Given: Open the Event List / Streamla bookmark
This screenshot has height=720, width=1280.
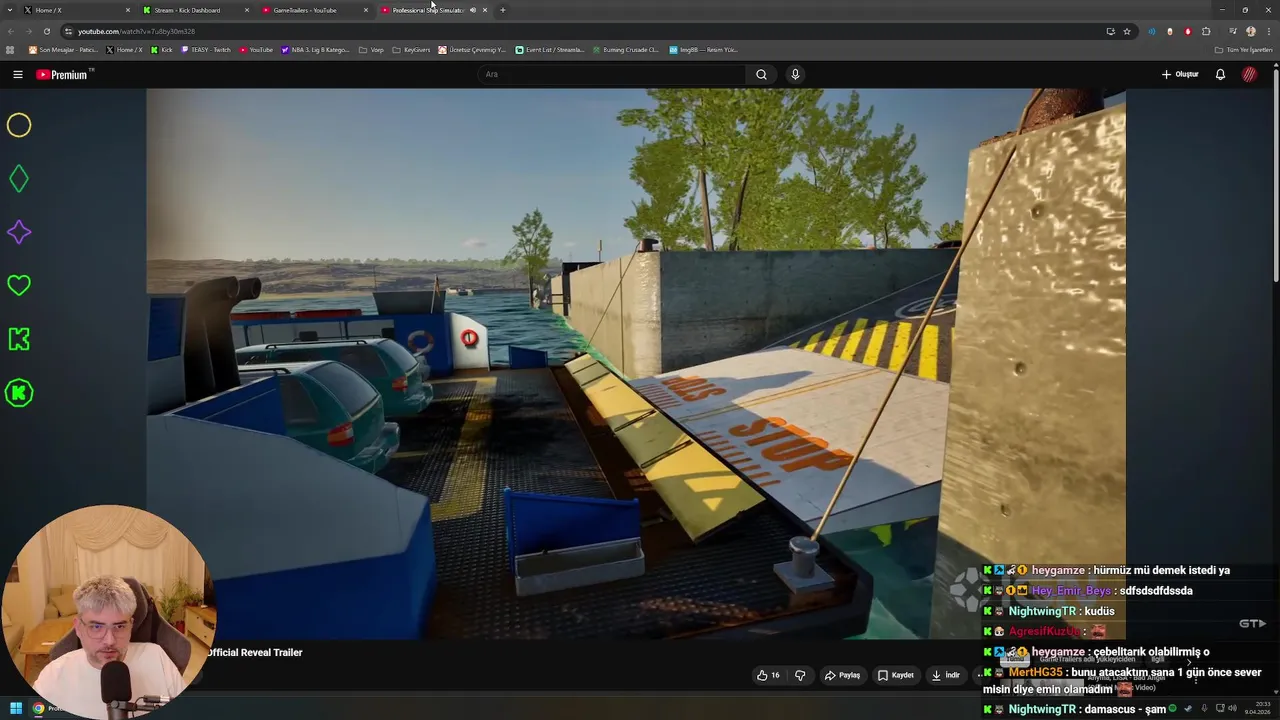Looking at the screenshot, I should tap(549, 49).
